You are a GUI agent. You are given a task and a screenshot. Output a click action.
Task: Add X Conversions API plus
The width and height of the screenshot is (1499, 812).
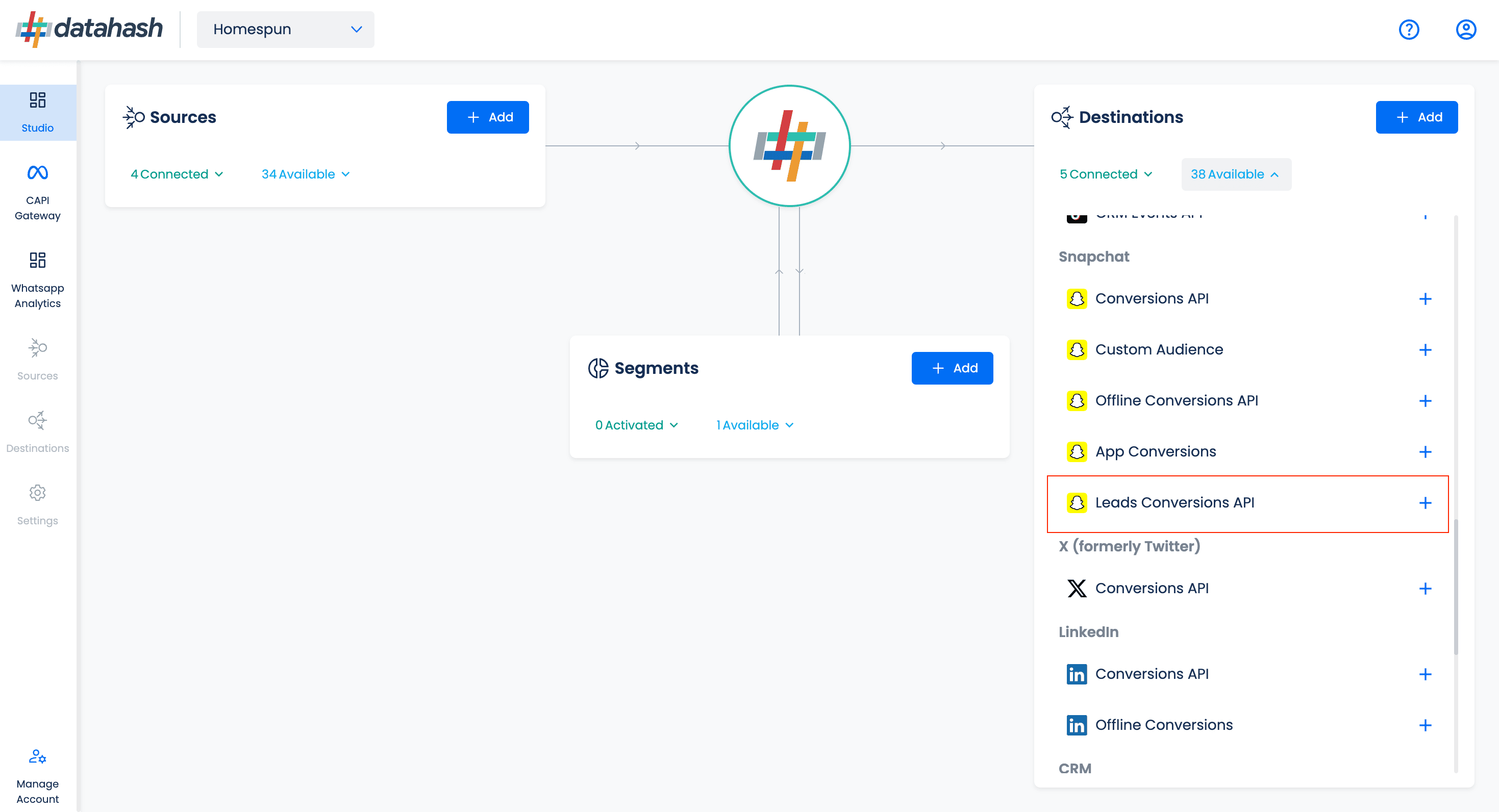(1425, 588)
